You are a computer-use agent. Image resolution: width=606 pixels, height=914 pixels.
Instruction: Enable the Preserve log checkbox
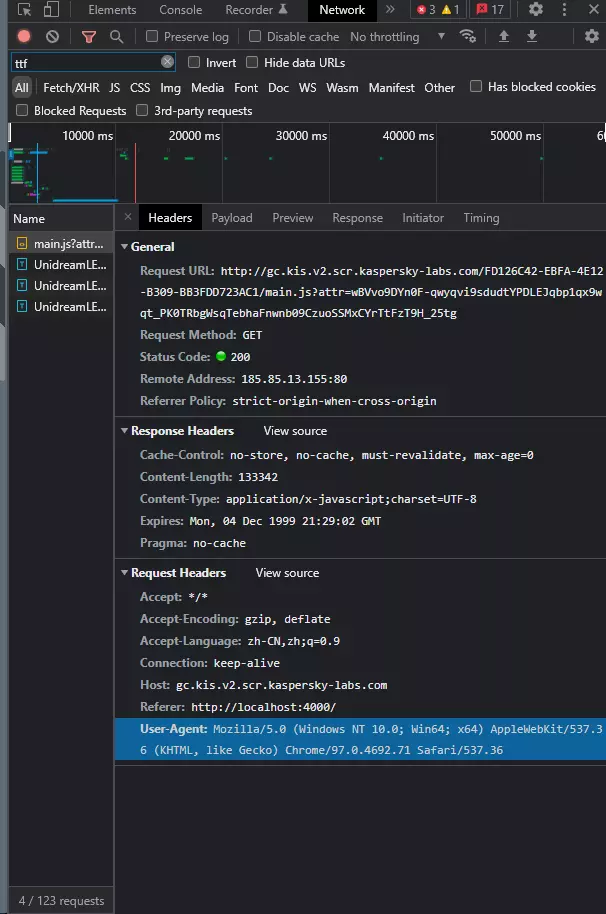pos(152,37)
